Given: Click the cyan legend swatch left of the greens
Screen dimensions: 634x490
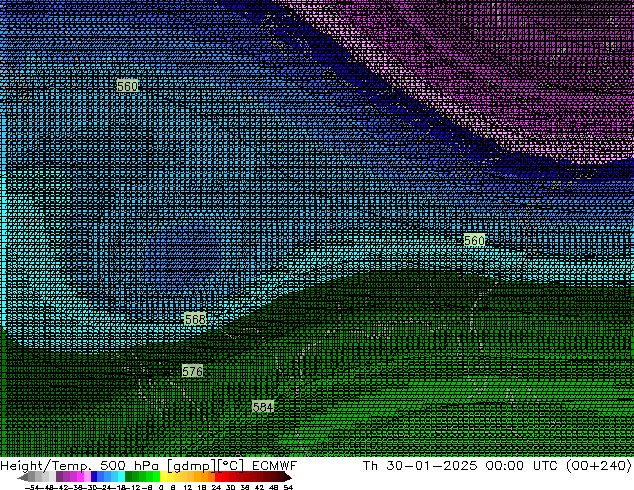Looking at the screenshot, I should (121, 477).
